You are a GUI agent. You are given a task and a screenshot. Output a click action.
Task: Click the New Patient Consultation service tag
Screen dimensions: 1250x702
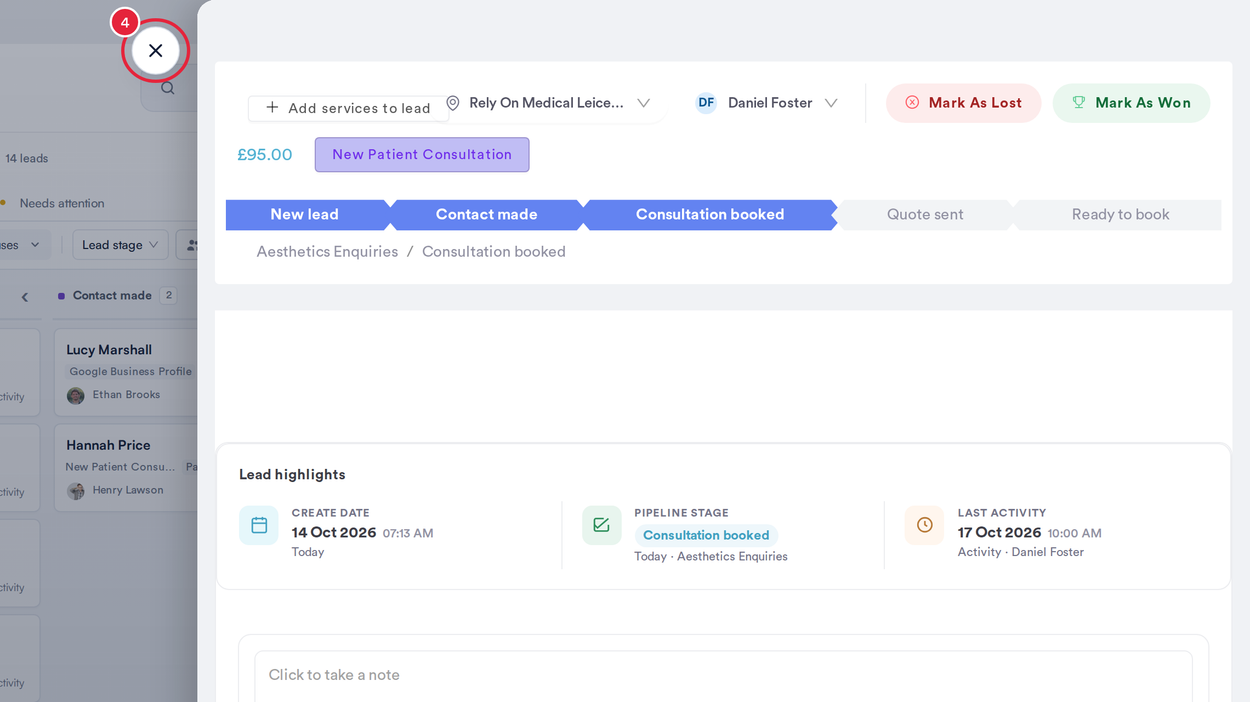[x=422, y=155]
